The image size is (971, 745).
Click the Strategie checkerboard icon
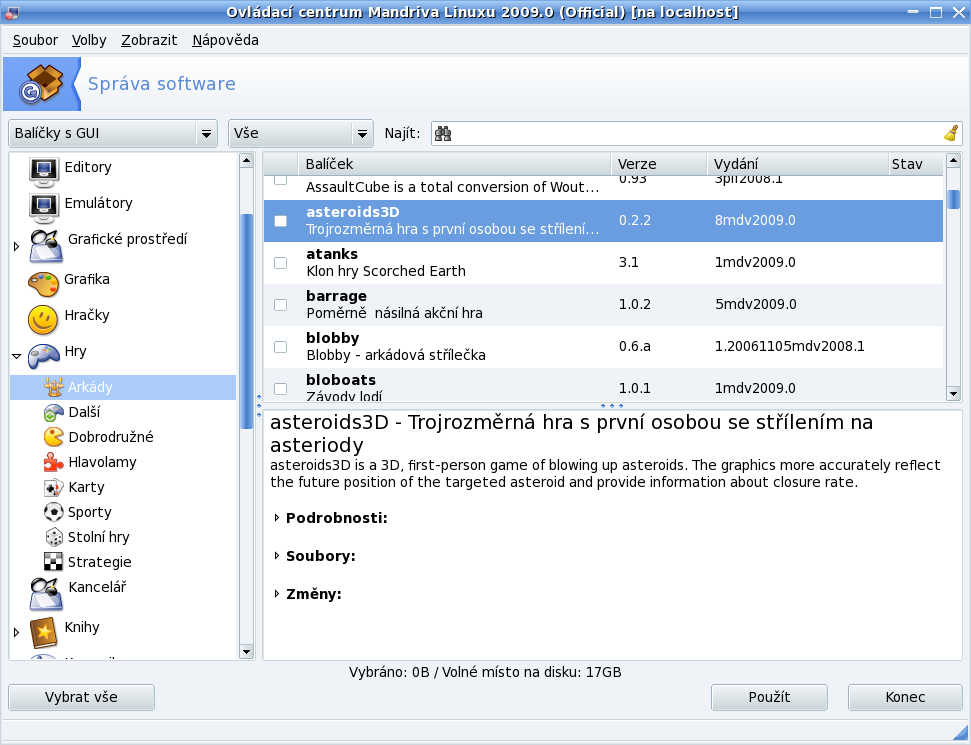(54, 562)
